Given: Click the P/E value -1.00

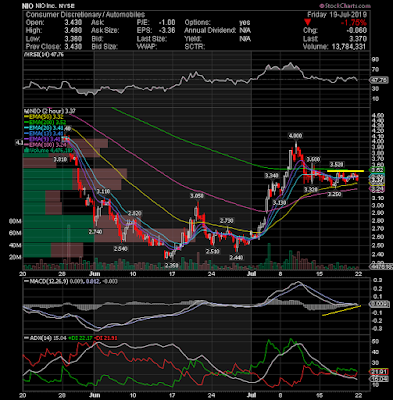Looking at the screenshot, I should tap(166, 23).
